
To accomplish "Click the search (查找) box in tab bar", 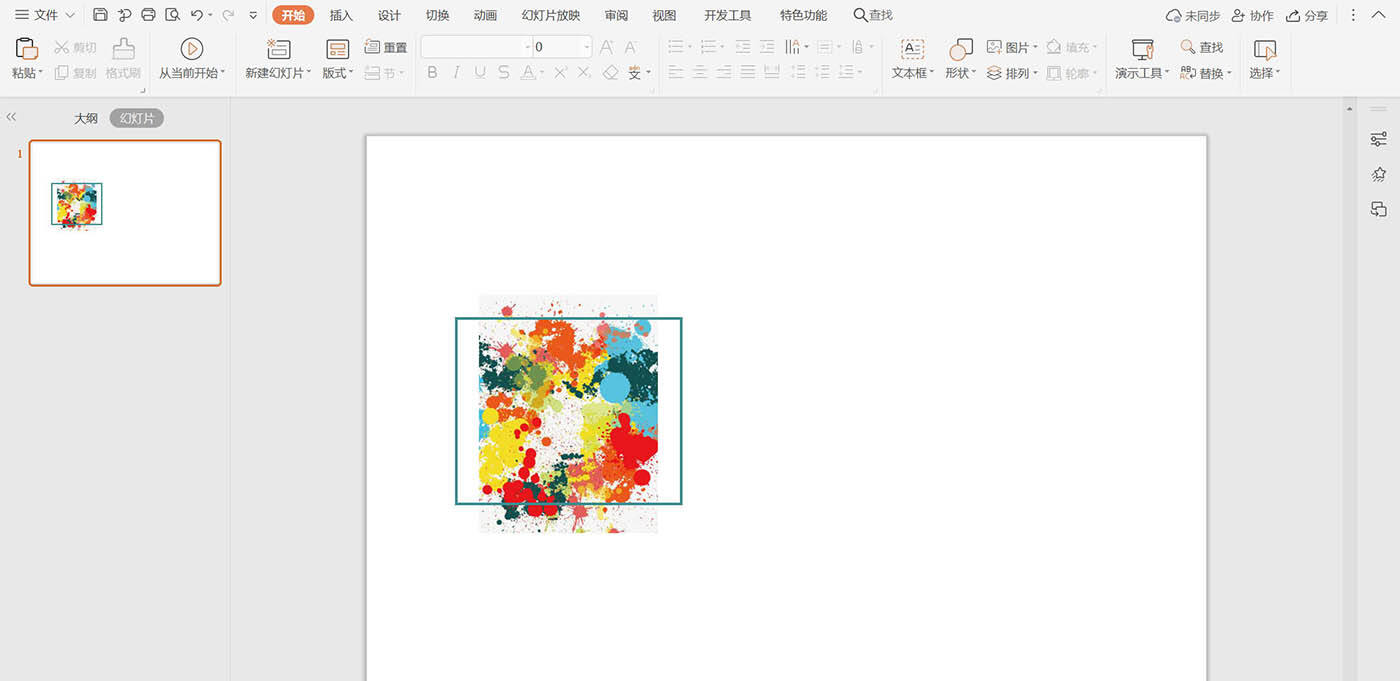I will 873,15.
